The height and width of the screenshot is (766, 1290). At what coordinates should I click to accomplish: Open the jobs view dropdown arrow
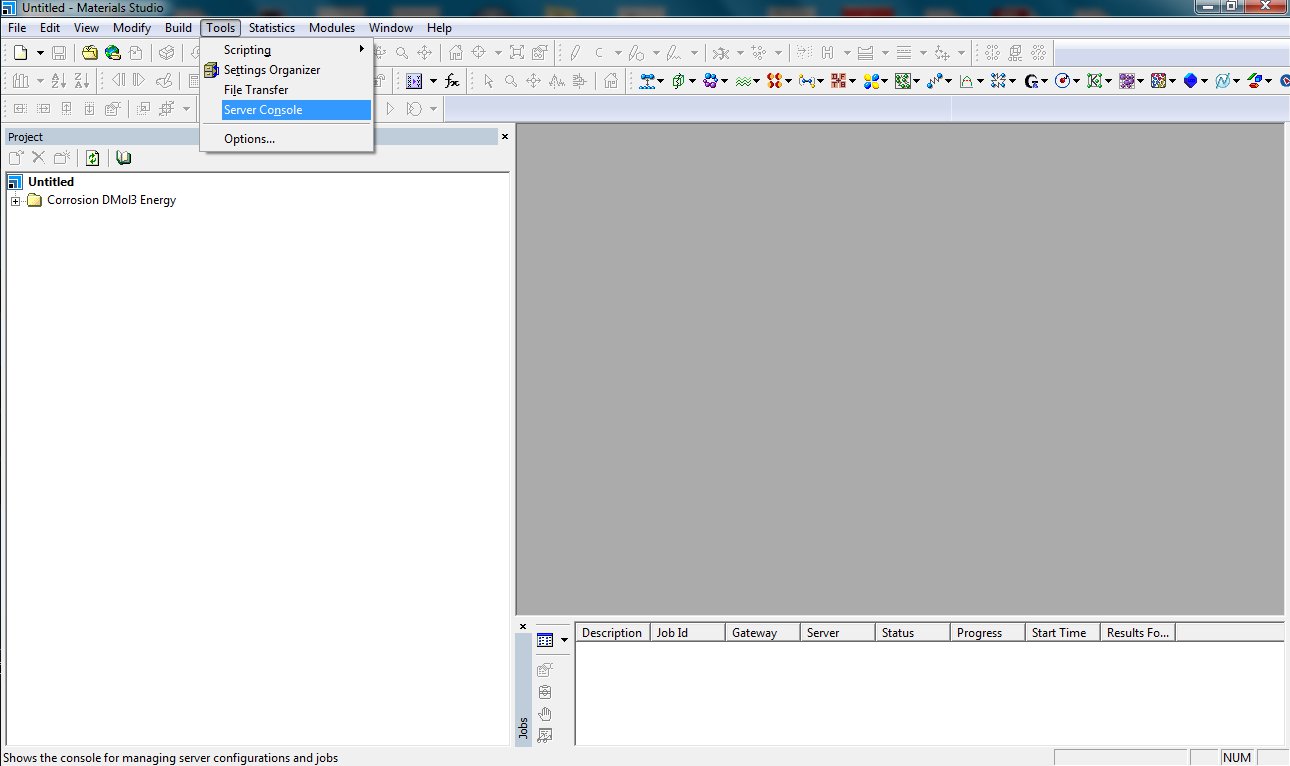pyautogui.click(x=564, y=640)
